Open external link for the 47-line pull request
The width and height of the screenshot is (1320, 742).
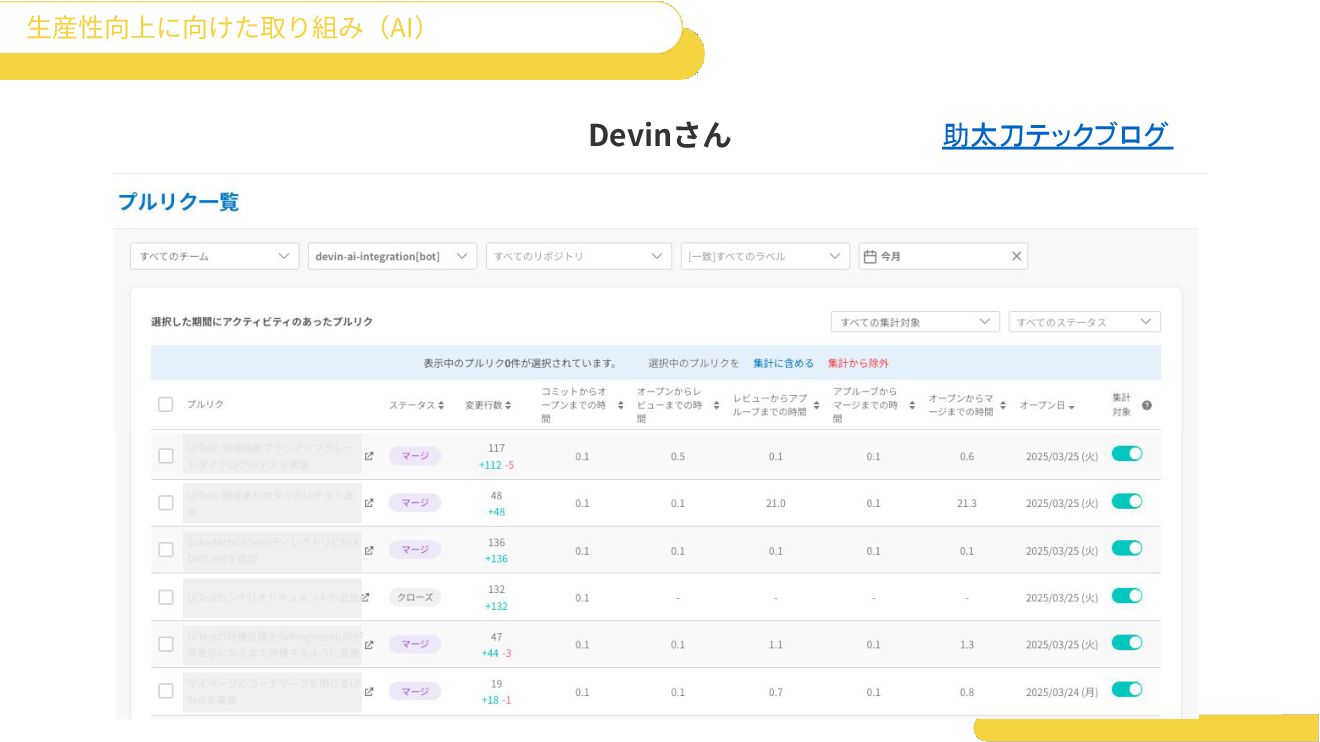[369, 644]
